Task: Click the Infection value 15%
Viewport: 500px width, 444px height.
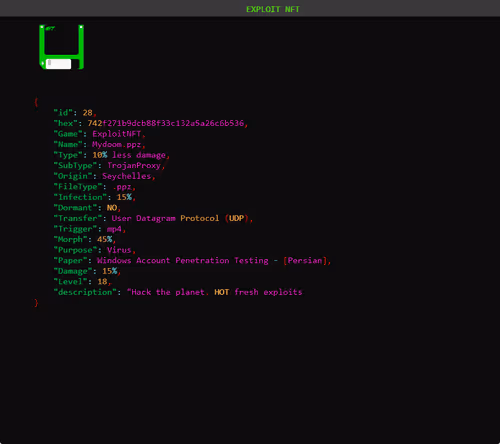Action: pos(124,197)
